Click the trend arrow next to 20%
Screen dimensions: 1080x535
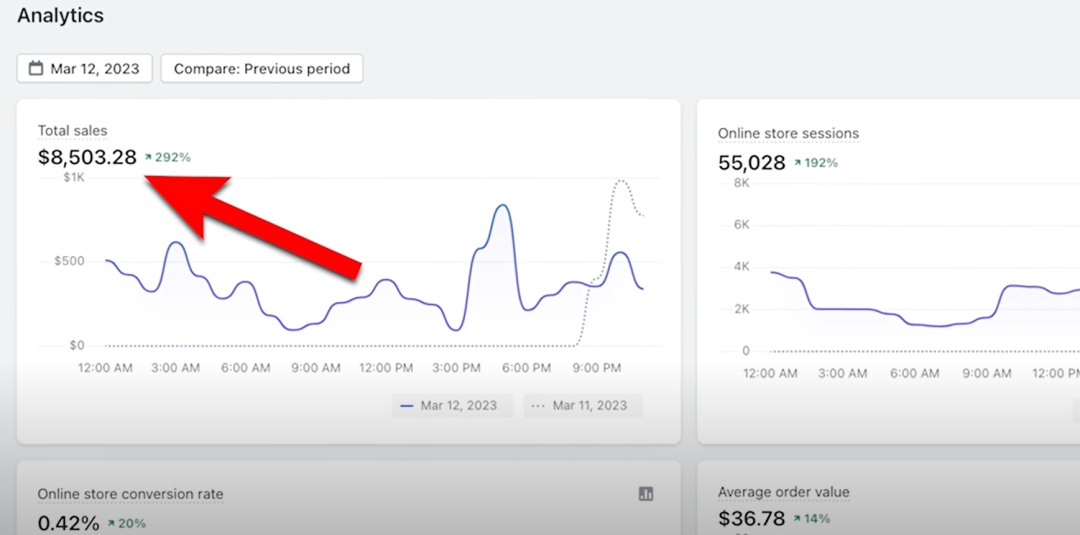(x=111, y=523)
